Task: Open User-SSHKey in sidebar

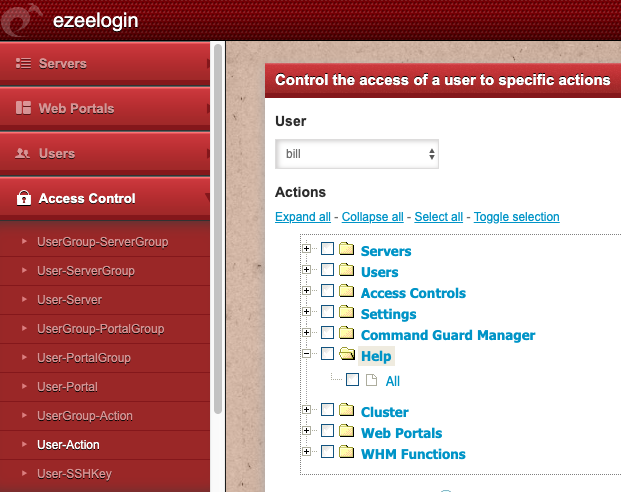Action: (105, 474)
